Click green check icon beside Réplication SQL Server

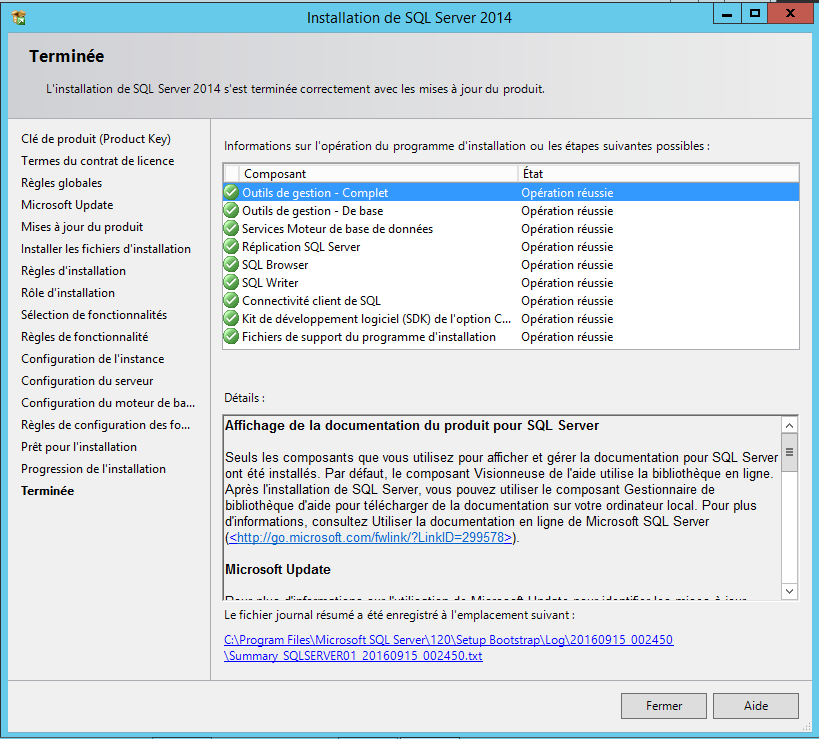tap(231, 247)
